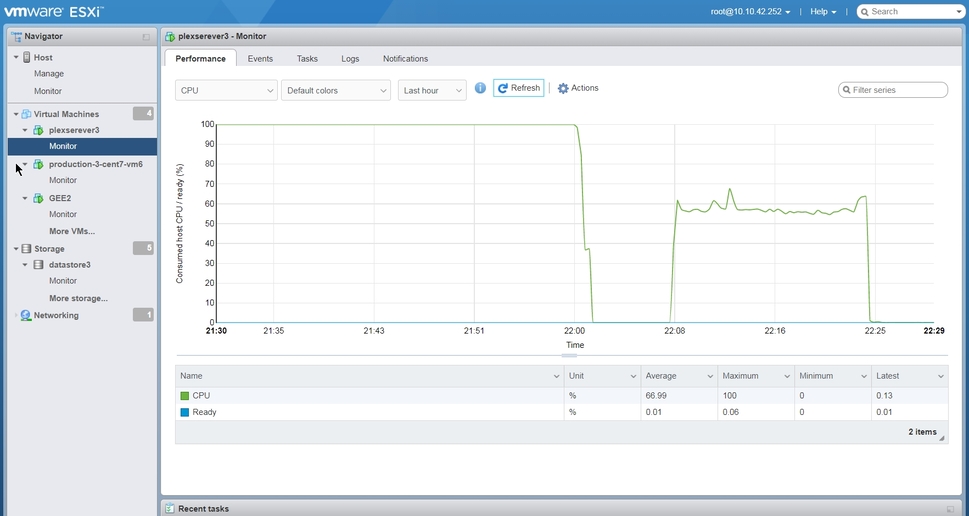Select Monitor under production-3-cent7-vm6
This screenshot has height=516, width=969.
tap(63, 180)
